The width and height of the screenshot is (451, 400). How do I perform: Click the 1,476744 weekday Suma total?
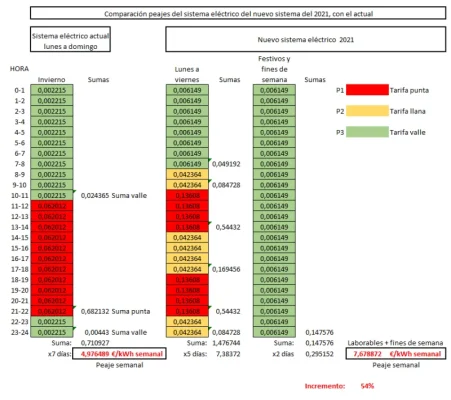[x=226, y=343]
